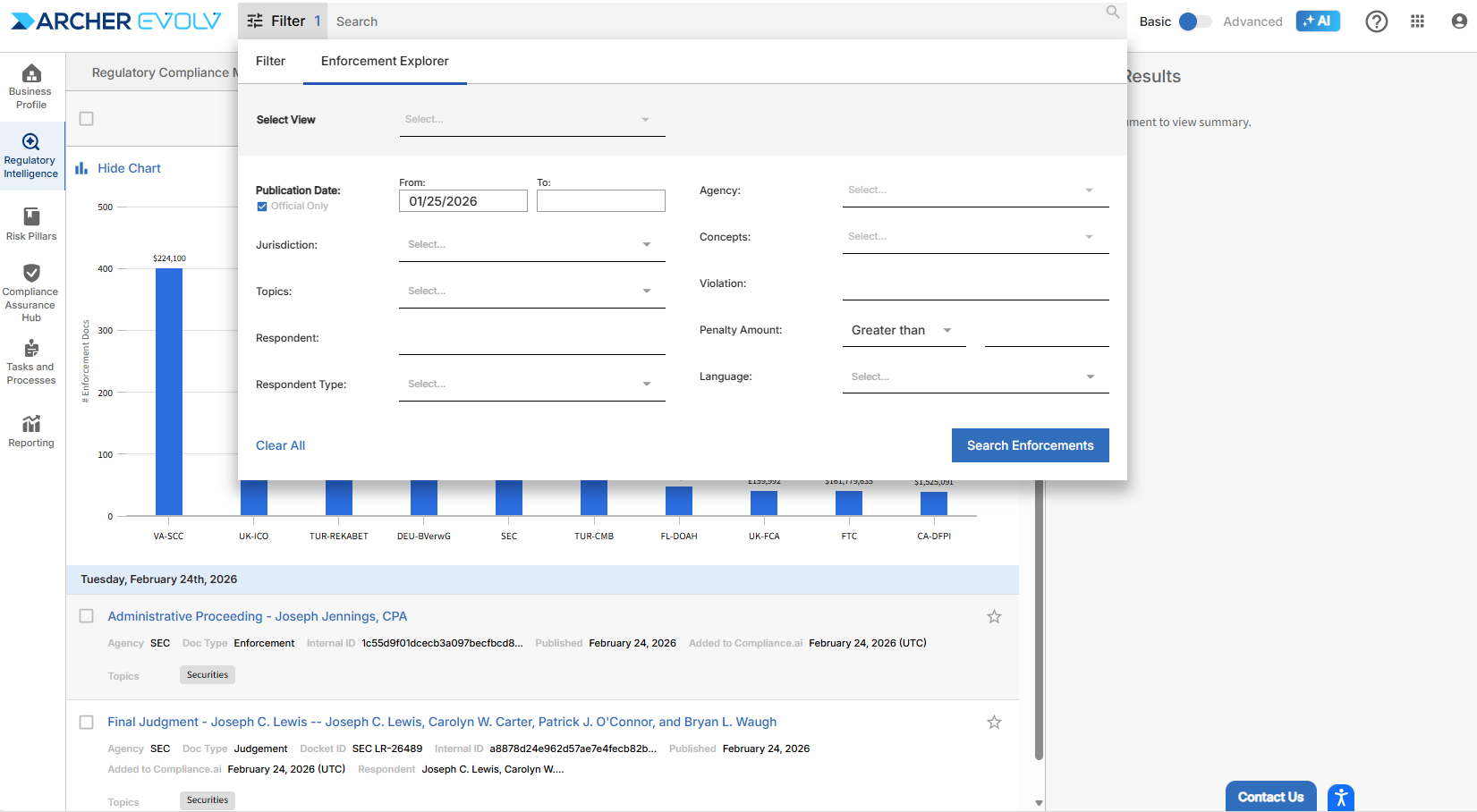Click the Publication Date To field
Viewport: 1477px width, 812px height.
click(x=600, y=201)
